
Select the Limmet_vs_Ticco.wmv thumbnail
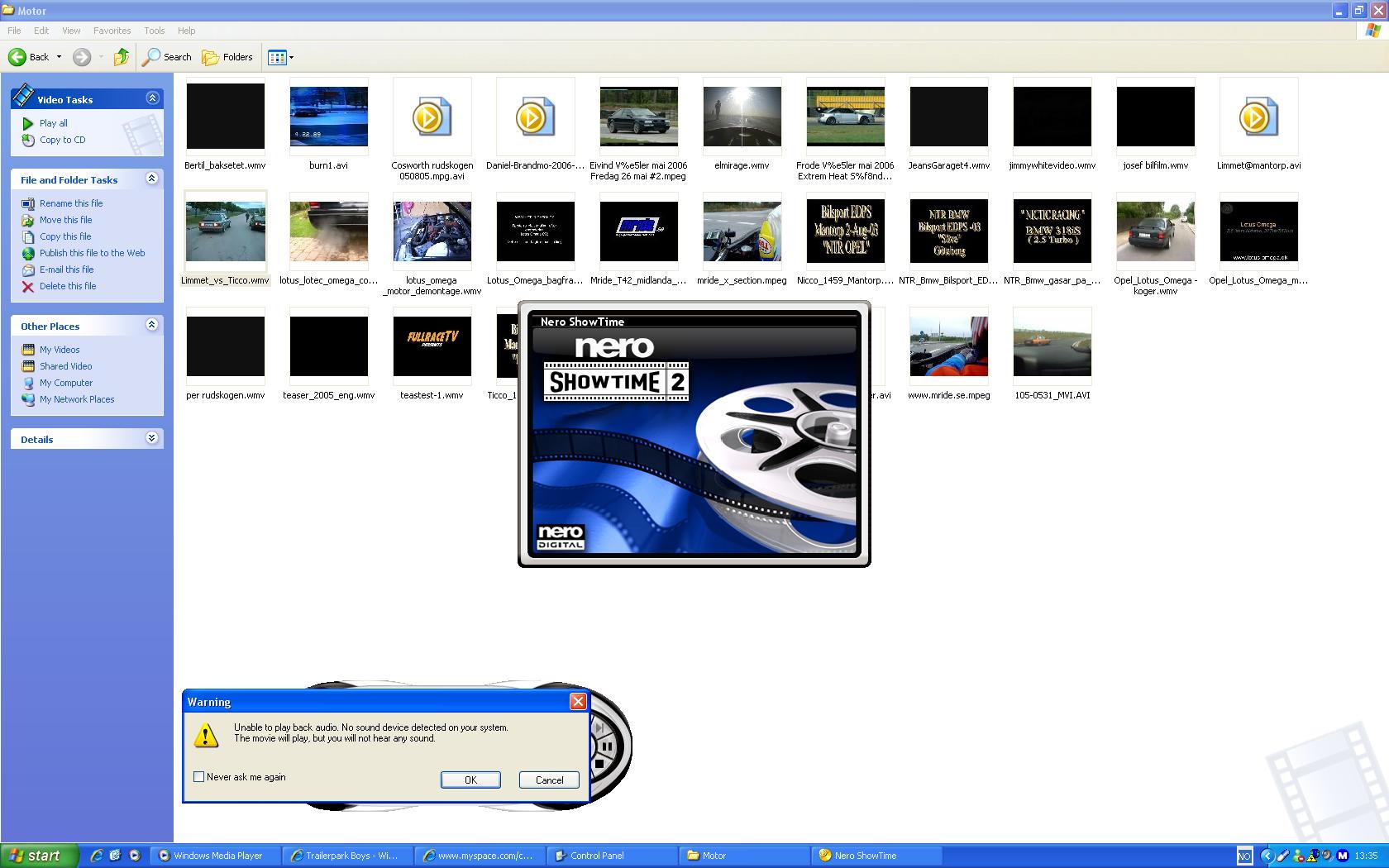pyautogui.click(x=226, y=231)
